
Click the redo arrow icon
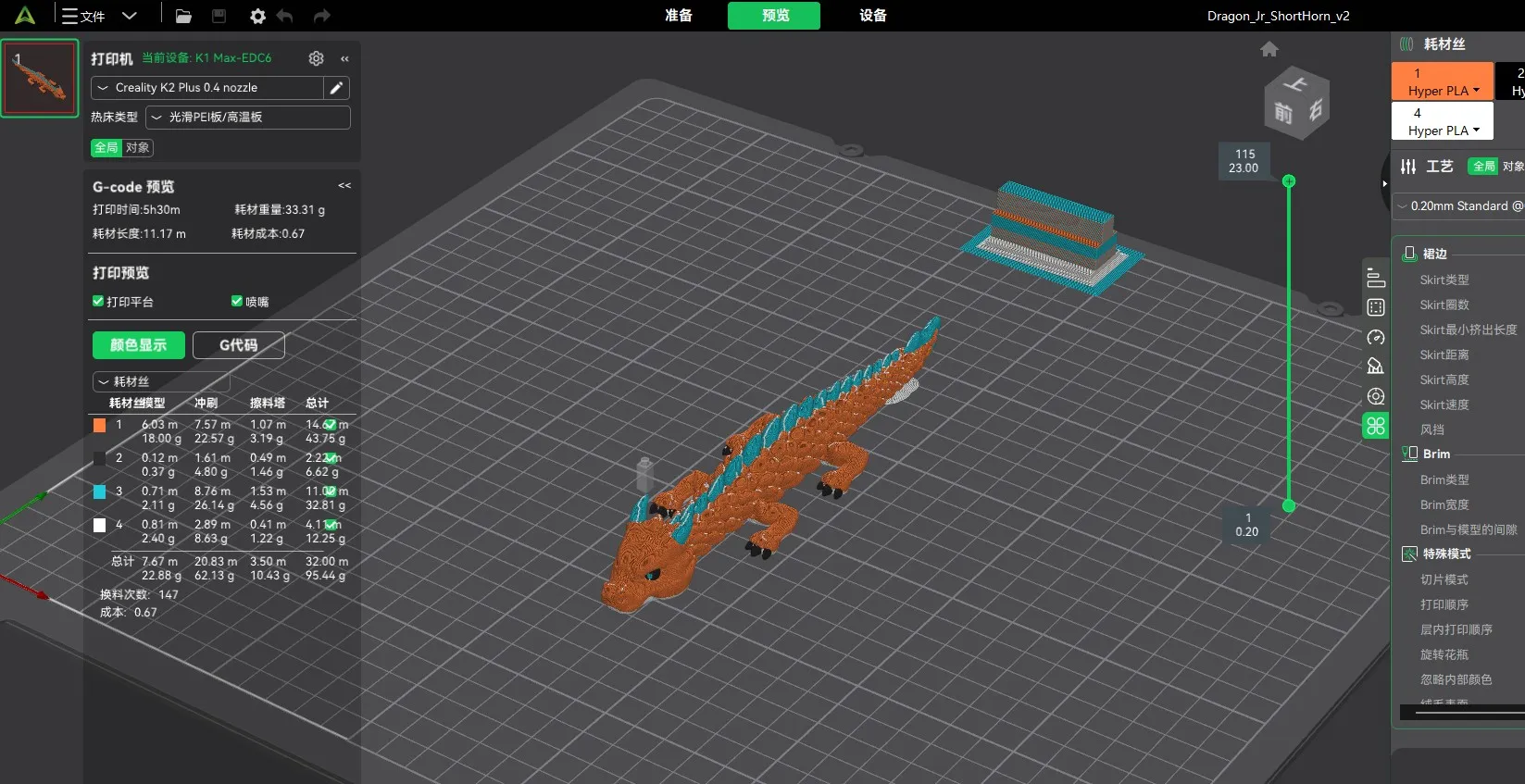coord(321,16)
